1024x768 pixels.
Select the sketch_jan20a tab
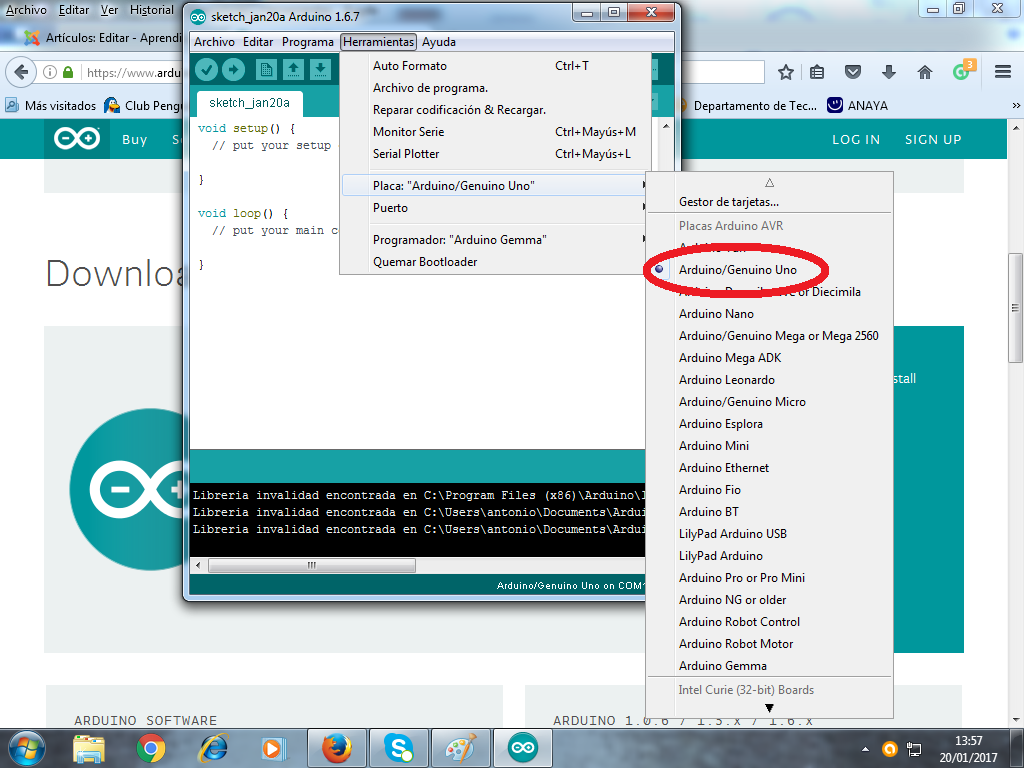pyautogui.click(x=249, y=103)
